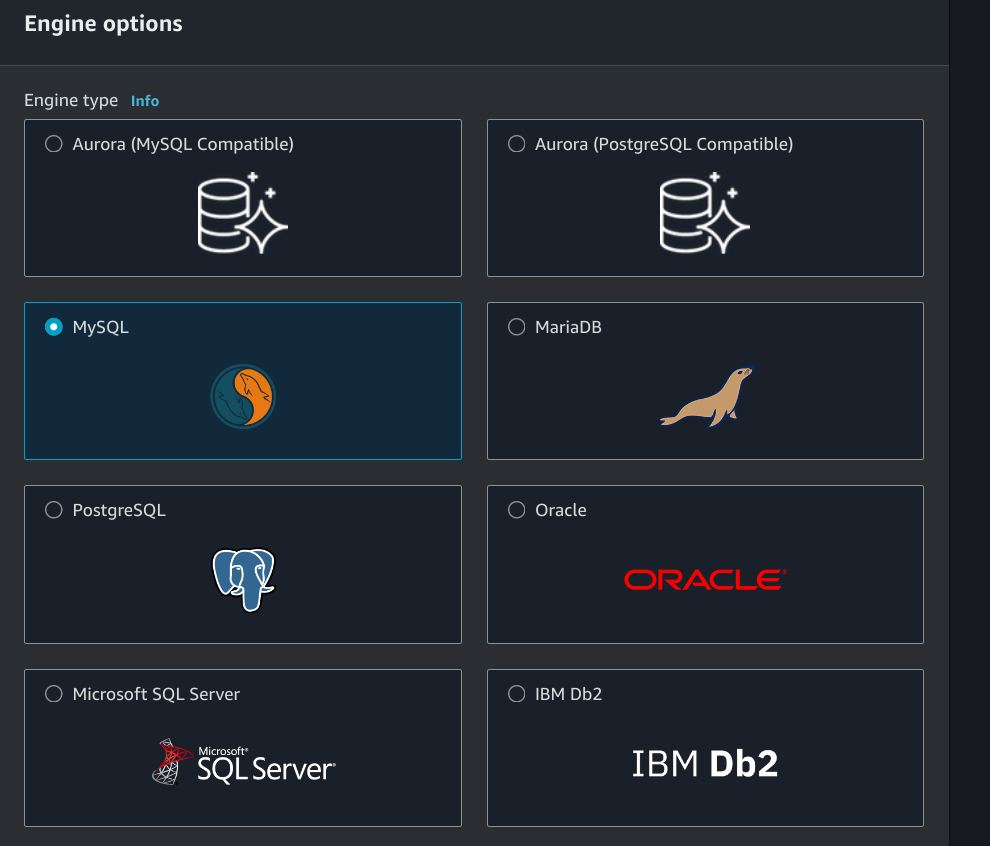Choose the MariaDB radio button
This screenshot has width=990, height=846.
[x=517, y=327]
